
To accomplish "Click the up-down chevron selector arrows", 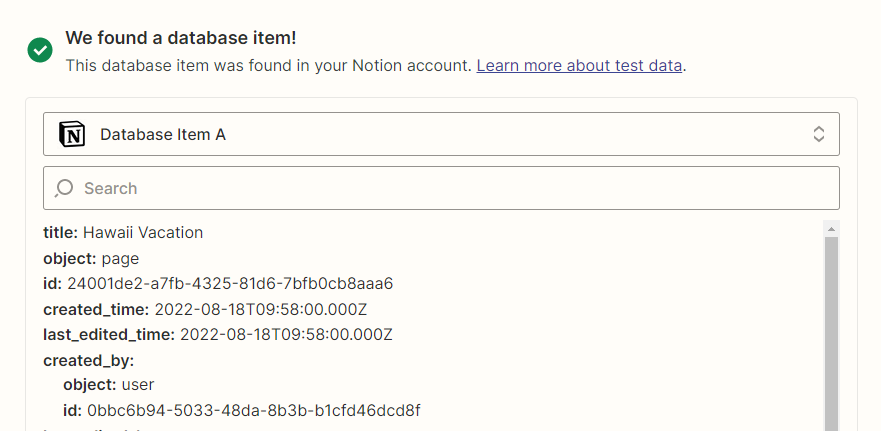I will coord(819,134).
